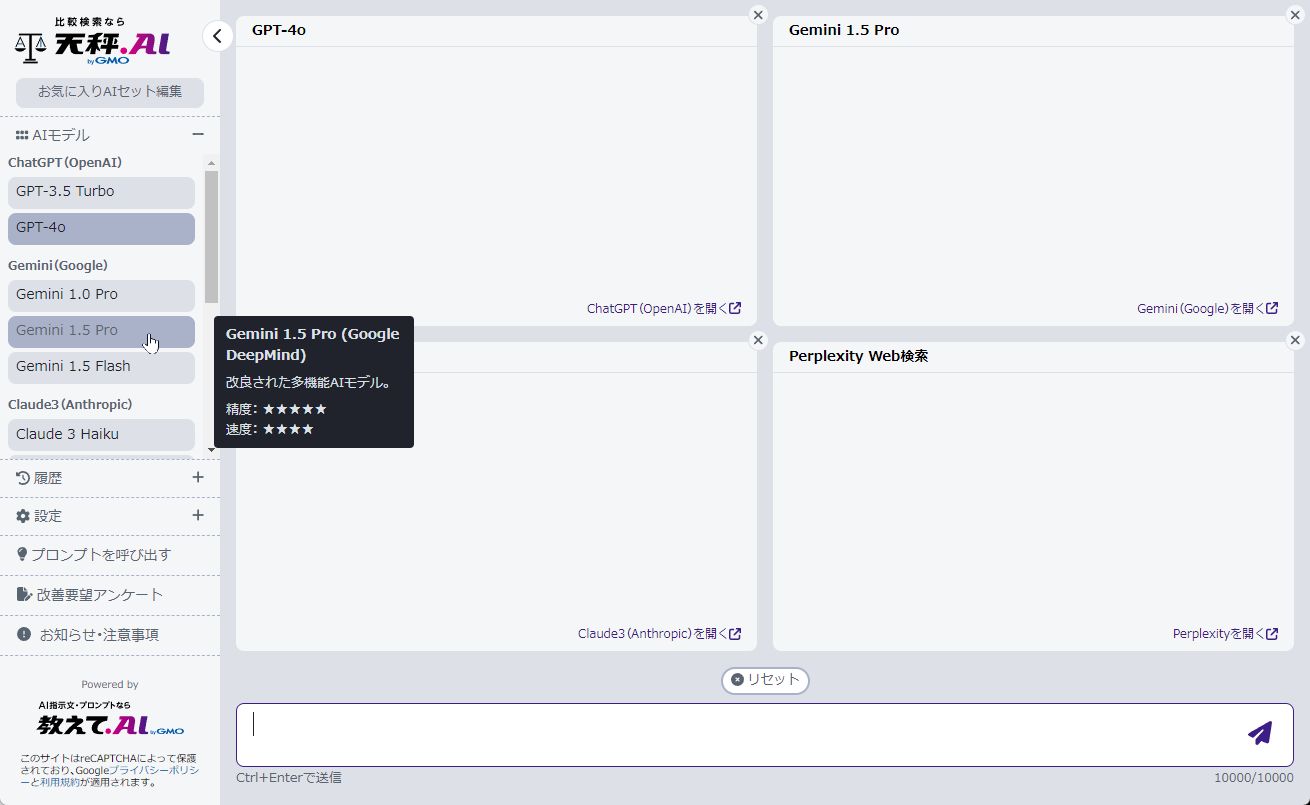Expand the 履歴 section
Image resolution: width=1310 pixels, height=805 pixels.
[198, 478]
